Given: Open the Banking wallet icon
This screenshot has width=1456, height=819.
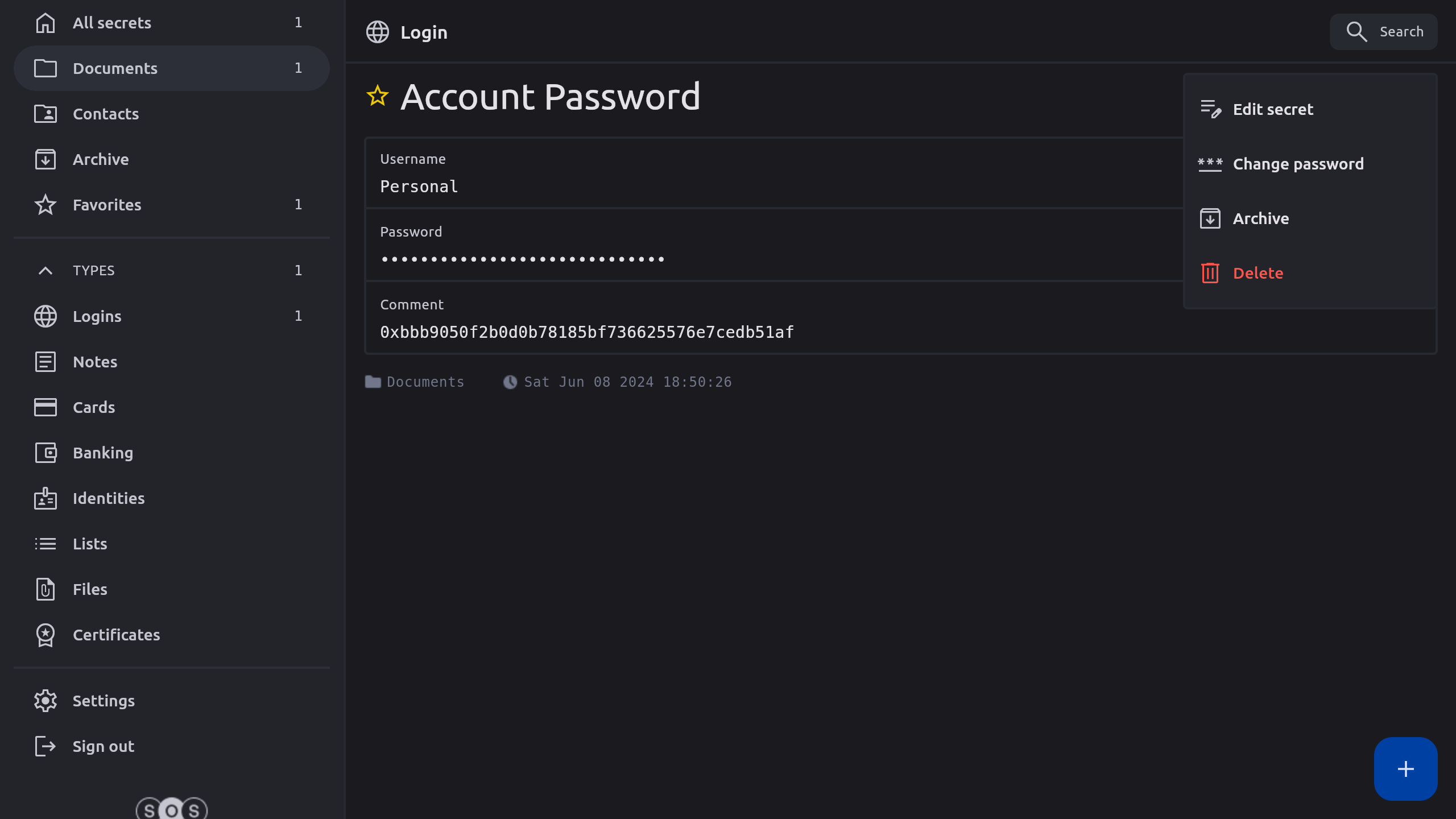Looking at the screenshot, I should click(45, 453).
